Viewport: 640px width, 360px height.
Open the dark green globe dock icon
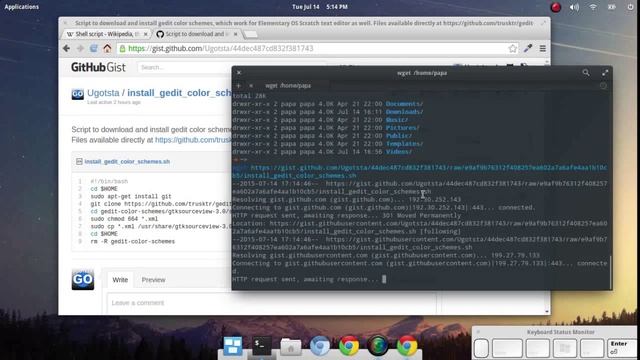tap(378, 346)
